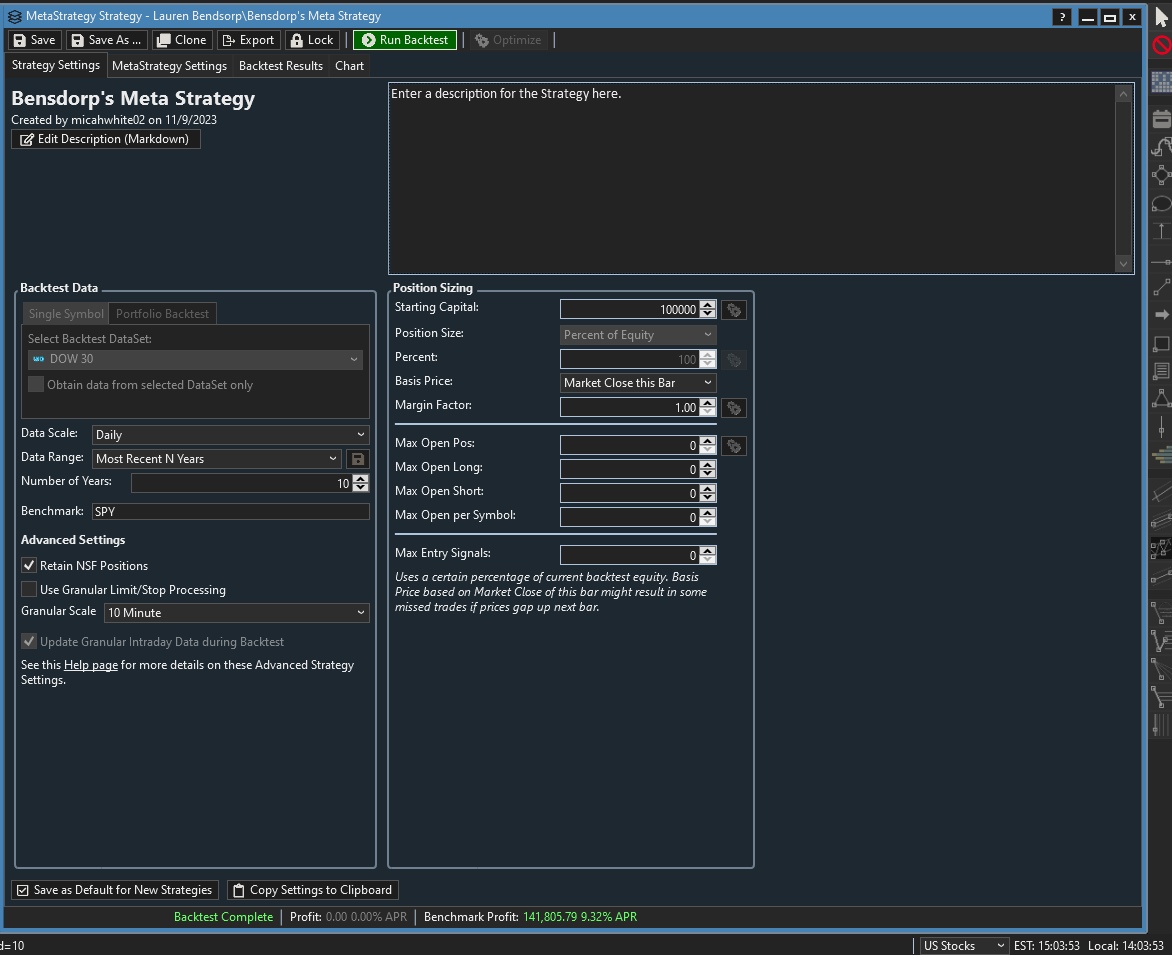The height and width of the screenshot is (955, 1172).
Task: Choose the ellipse drawing tool
Action: 1161,203
